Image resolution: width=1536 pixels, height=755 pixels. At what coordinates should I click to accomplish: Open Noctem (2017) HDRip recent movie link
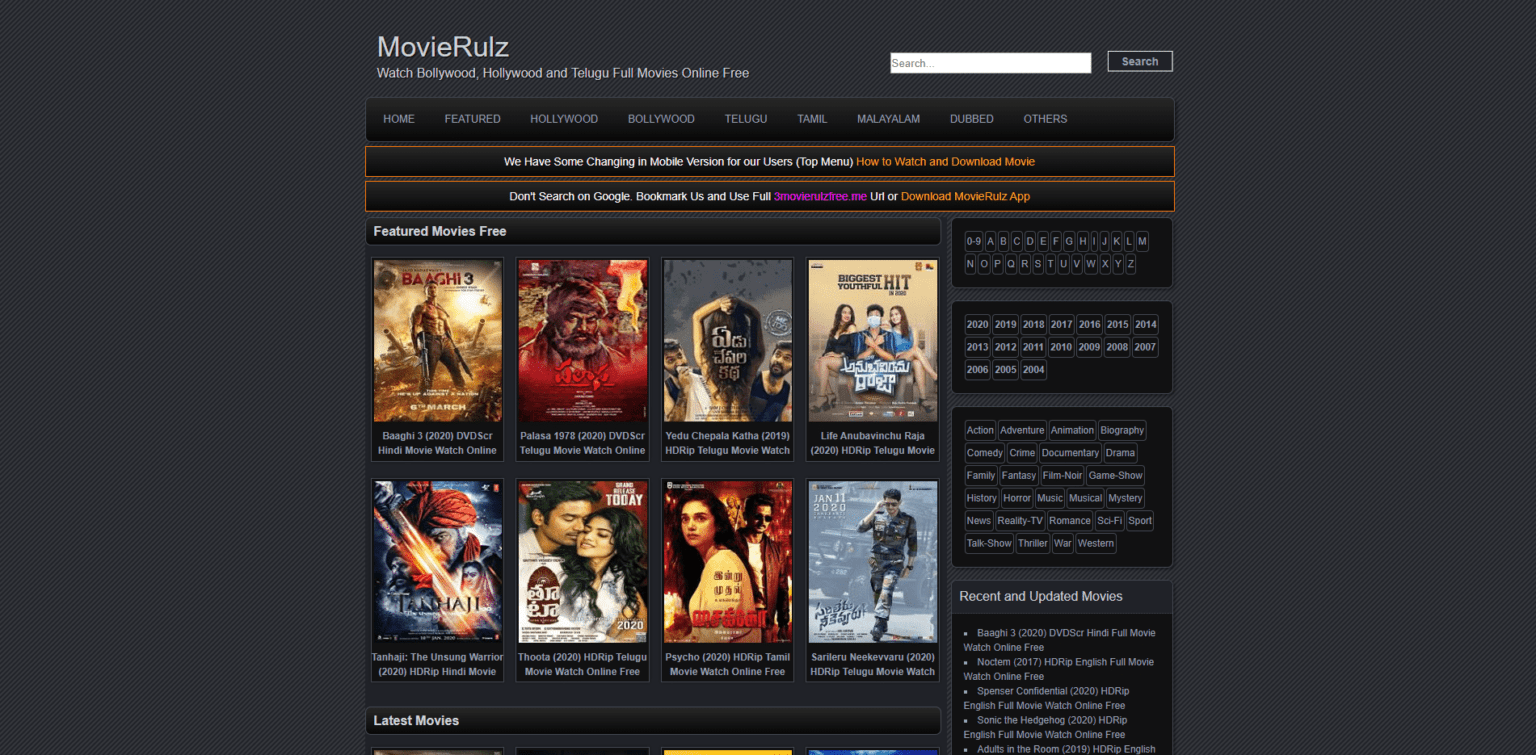(x=1059, y=669)
